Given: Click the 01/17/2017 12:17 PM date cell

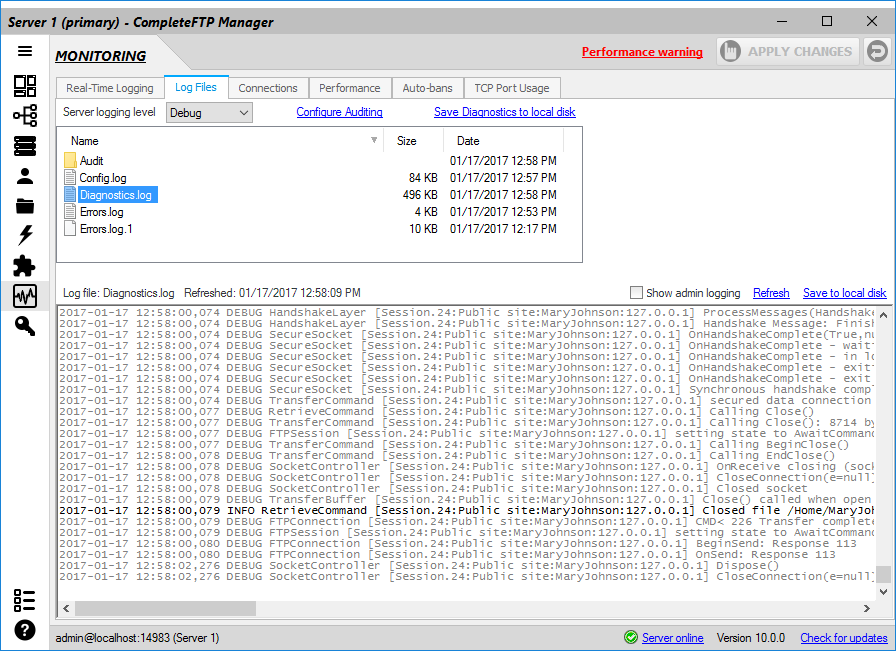Looking at the screenshot, I should click(x=503, y=229).
